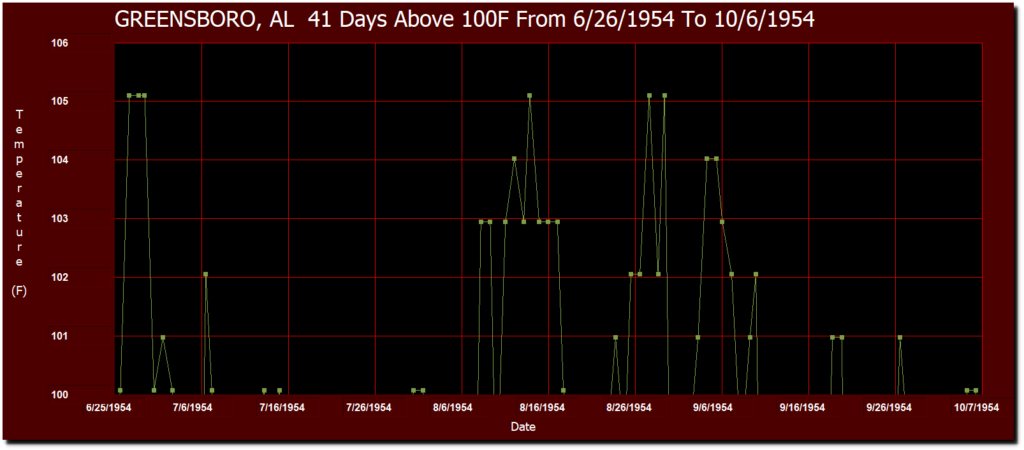Click the 6/25/1954 date label
Screen dimensions: 1024x450
(x=110, y=408)
